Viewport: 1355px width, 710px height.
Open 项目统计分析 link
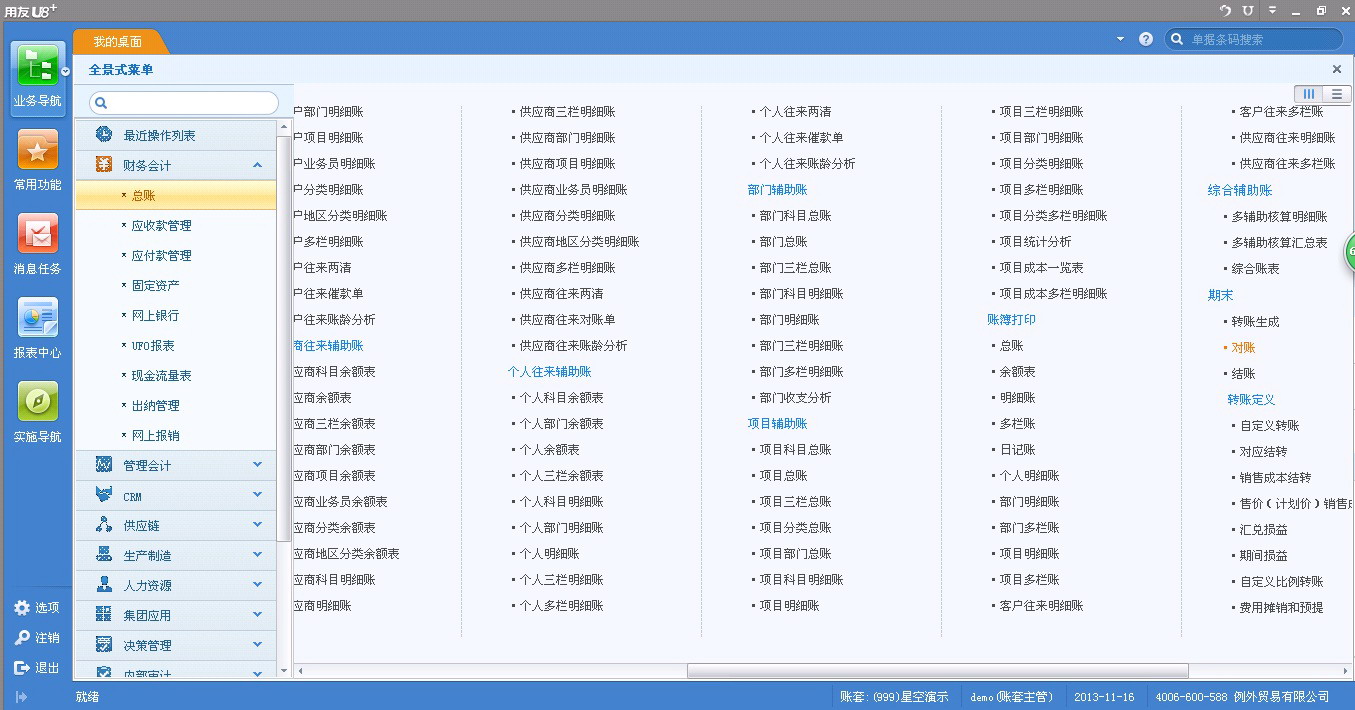coord(1035,242)
